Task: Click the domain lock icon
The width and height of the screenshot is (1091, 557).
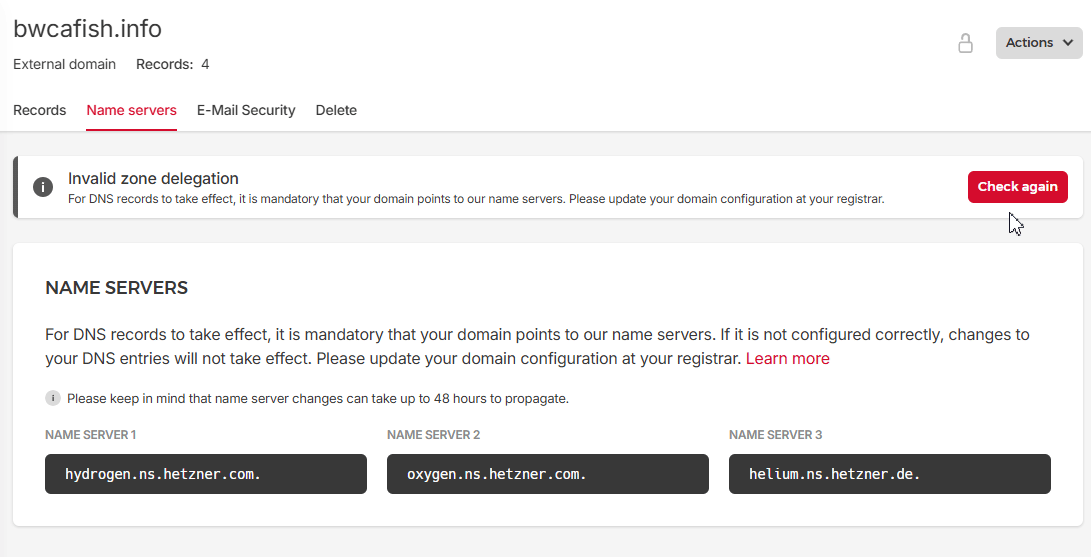Action: click(x=965, y=43)
